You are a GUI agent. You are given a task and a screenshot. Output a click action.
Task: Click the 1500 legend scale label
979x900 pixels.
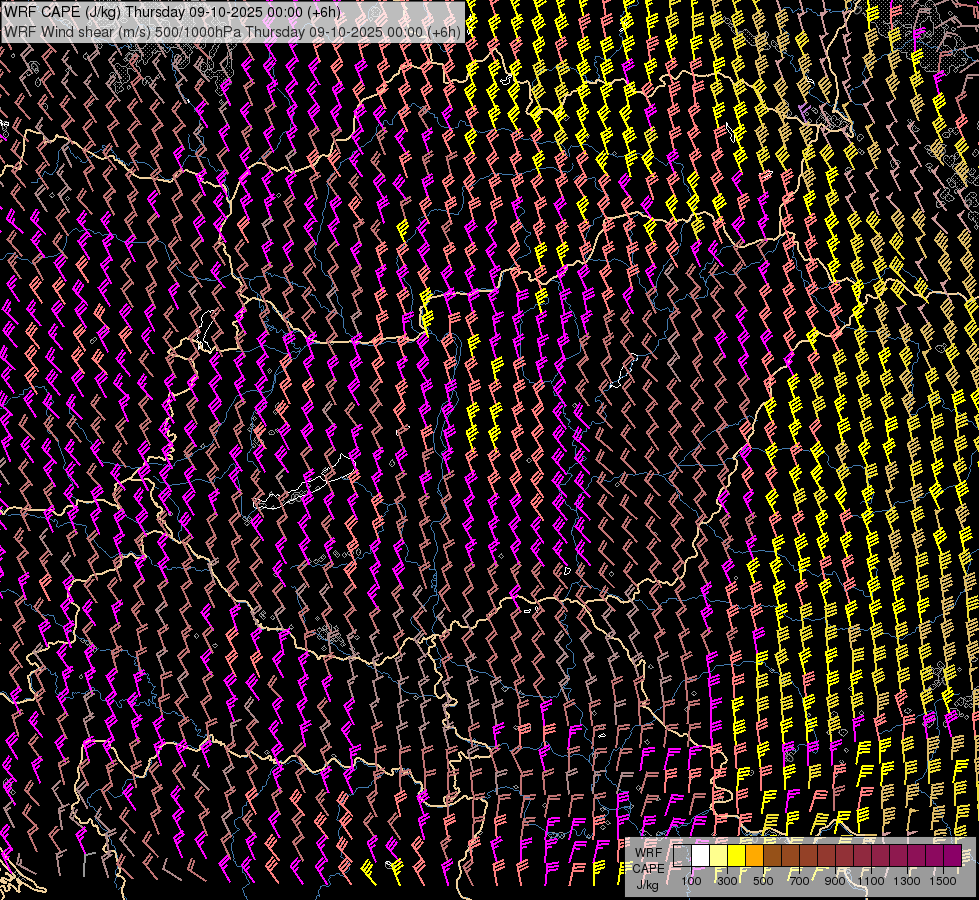[943, 881]
